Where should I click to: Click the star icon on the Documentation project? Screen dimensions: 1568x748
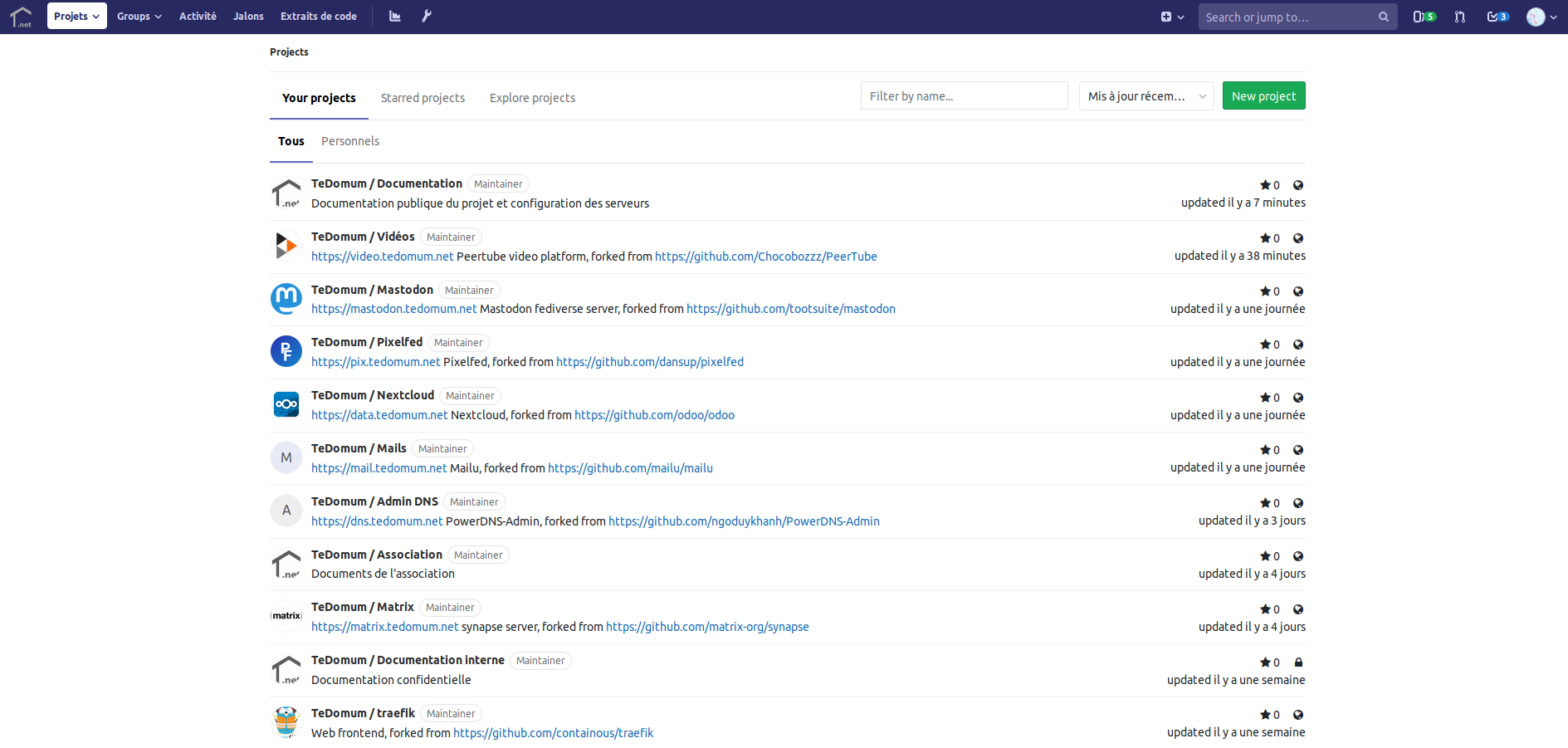(1265, 185)
